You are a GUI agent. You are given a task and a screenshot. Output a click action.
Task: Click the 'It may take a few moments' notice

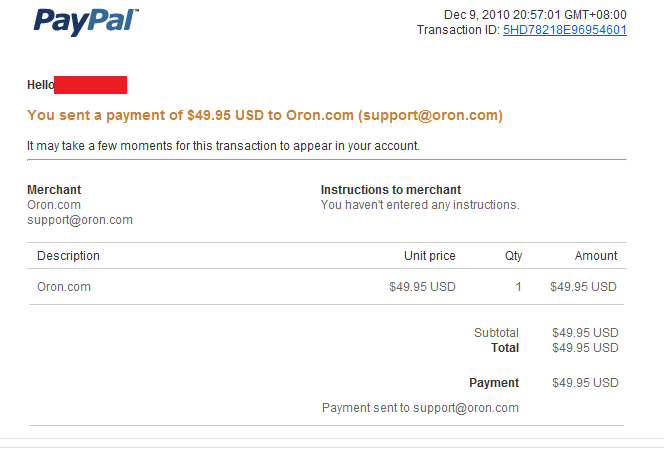pyautogui.click(x=223, y=146)
